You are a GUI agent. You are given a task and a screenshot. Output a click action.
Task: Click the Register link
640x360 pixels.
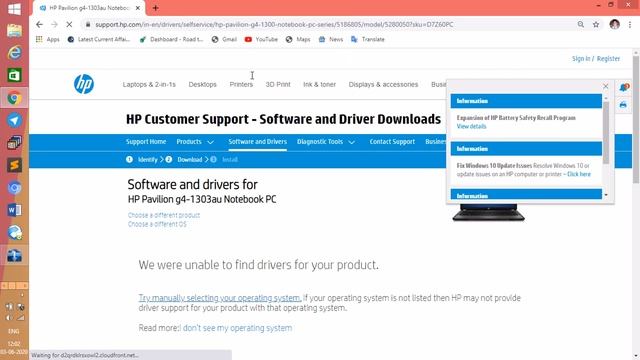608,59
